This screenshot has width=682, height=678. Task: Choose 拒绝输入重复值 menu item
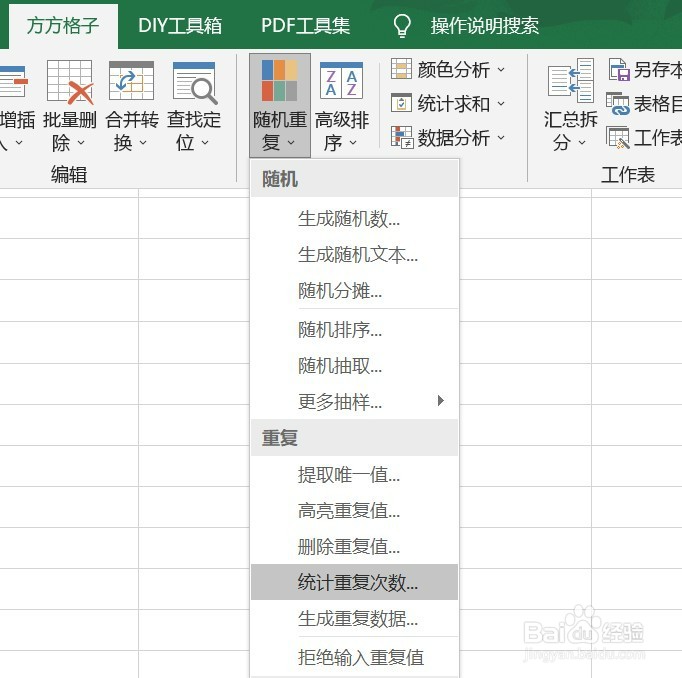tap(354, 657)
